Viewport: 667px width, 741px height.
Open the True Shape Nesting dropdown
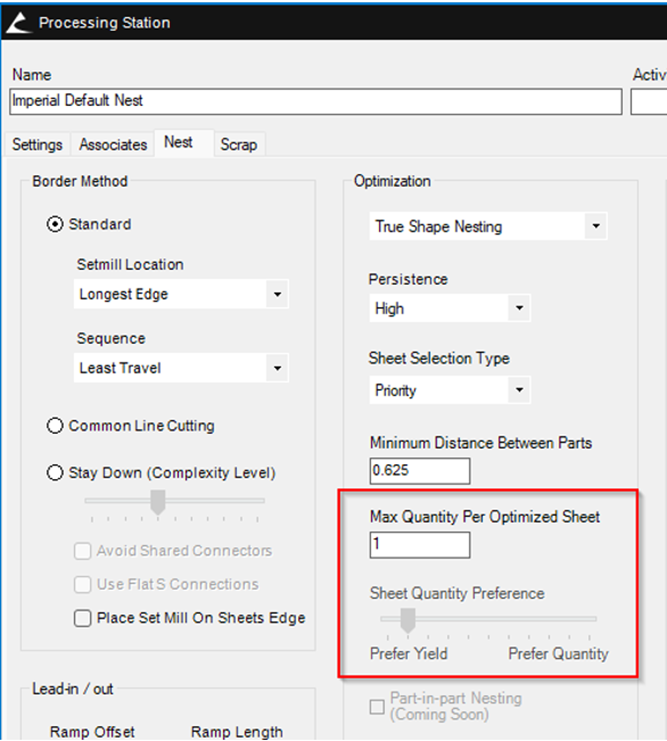[x=487, y=227]
